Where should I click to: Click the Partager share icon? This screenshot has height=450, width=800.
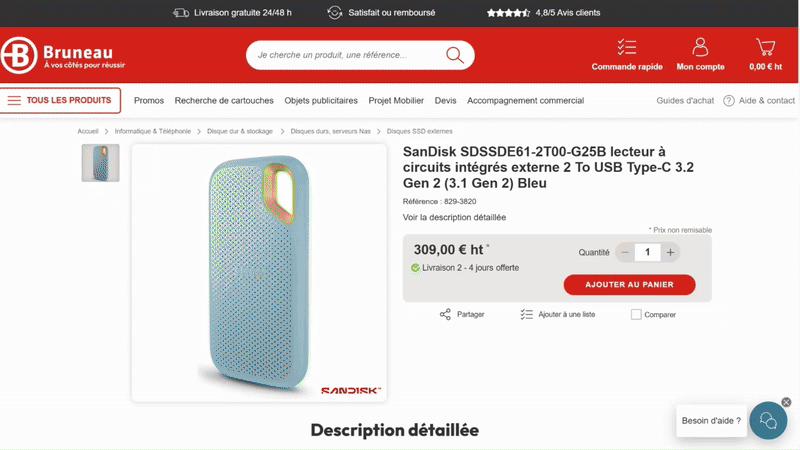point(446,314)
